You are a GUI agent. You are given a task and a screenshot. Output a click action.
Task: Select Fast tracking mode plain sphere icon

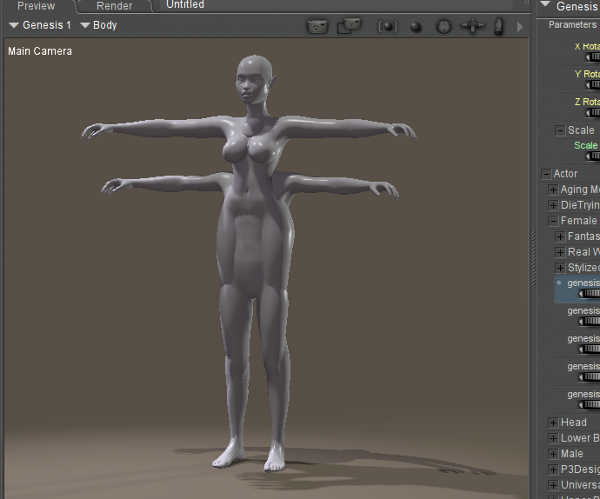point(416,27)
